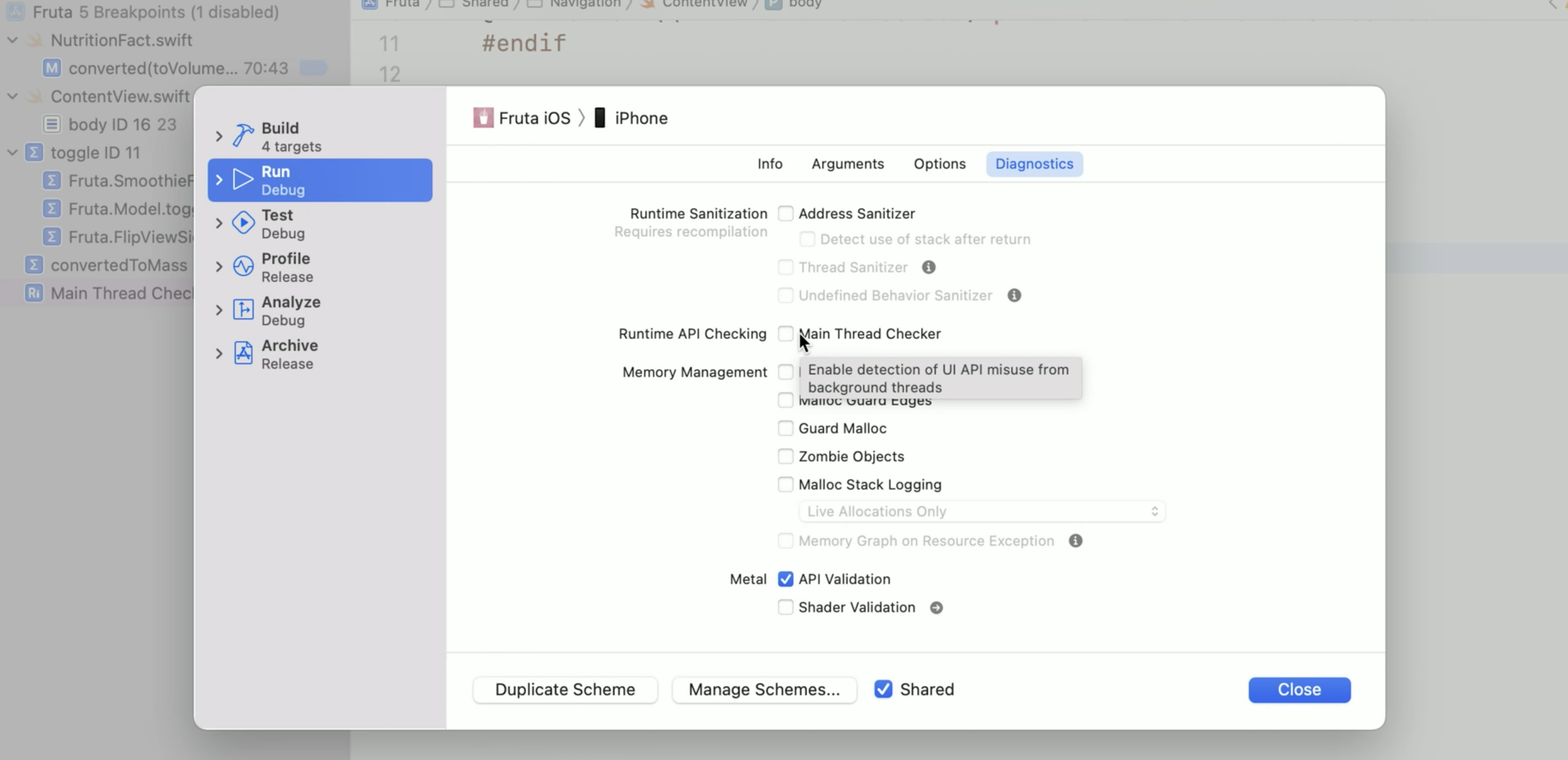
Task: Click Shader Validation arrow icon
Action: 936,608
